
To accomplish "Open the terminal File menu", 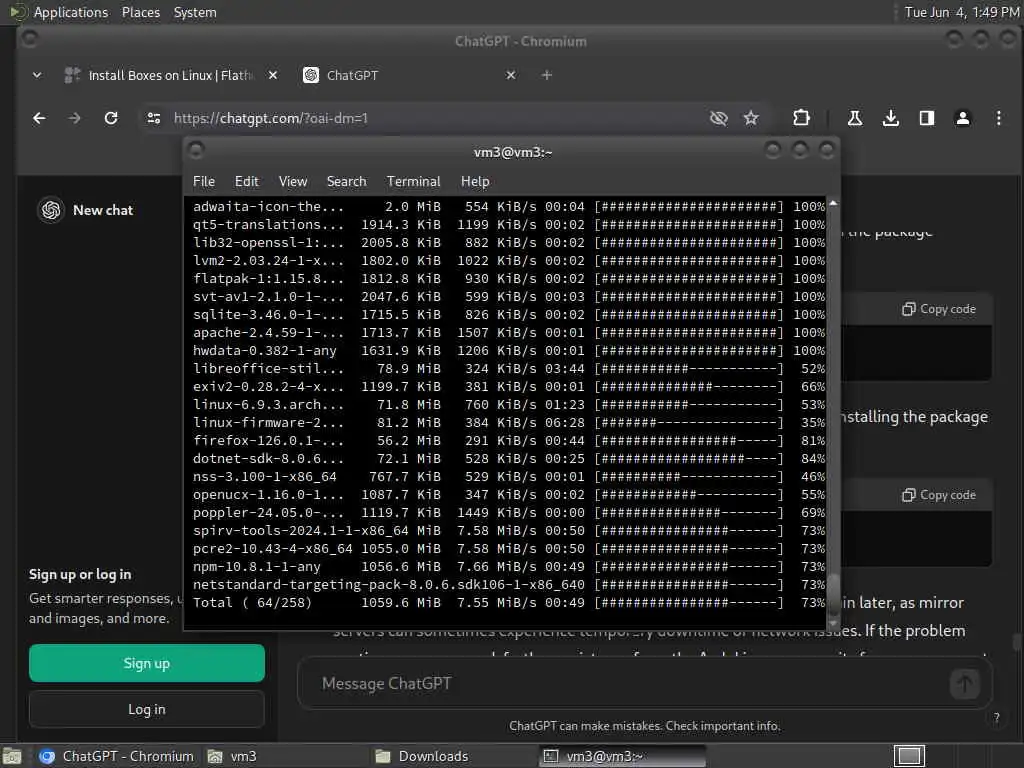I will point(204,182).
